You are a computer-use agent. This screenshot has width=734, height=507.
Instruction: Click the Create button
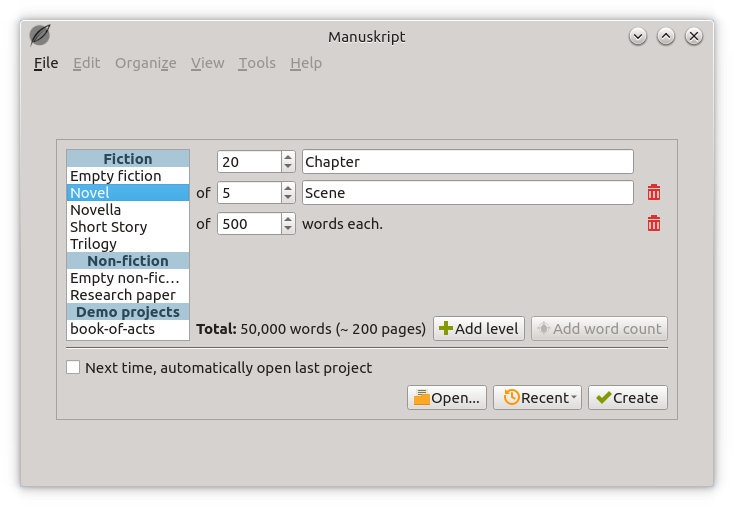pyautogui.click(x=628, y=397)
